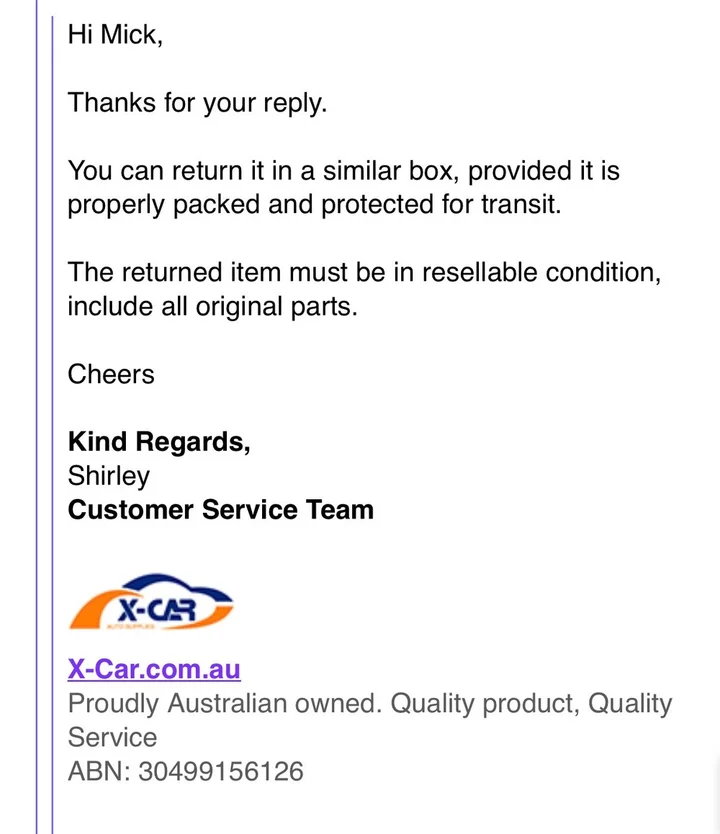Screen dimensions: 720x834
Task: Click the 'returned item must be in resellable condition' line
Action: click(364, 272)
